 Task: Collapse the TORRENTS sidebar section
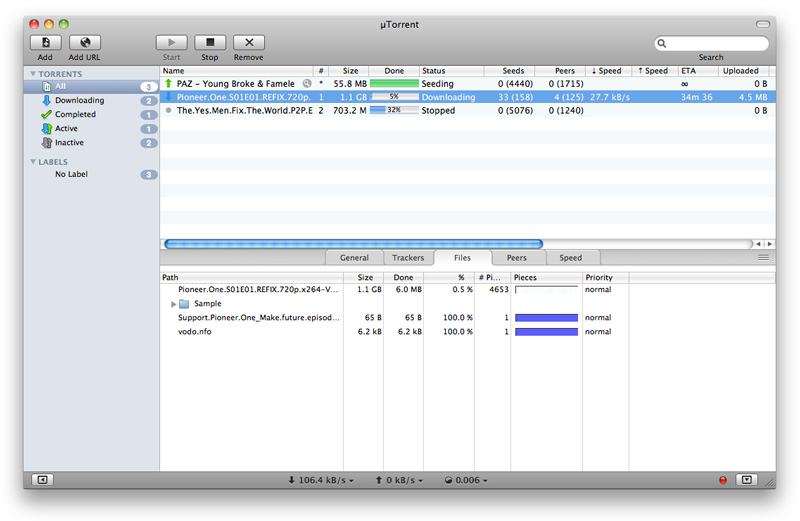point(33,74)
